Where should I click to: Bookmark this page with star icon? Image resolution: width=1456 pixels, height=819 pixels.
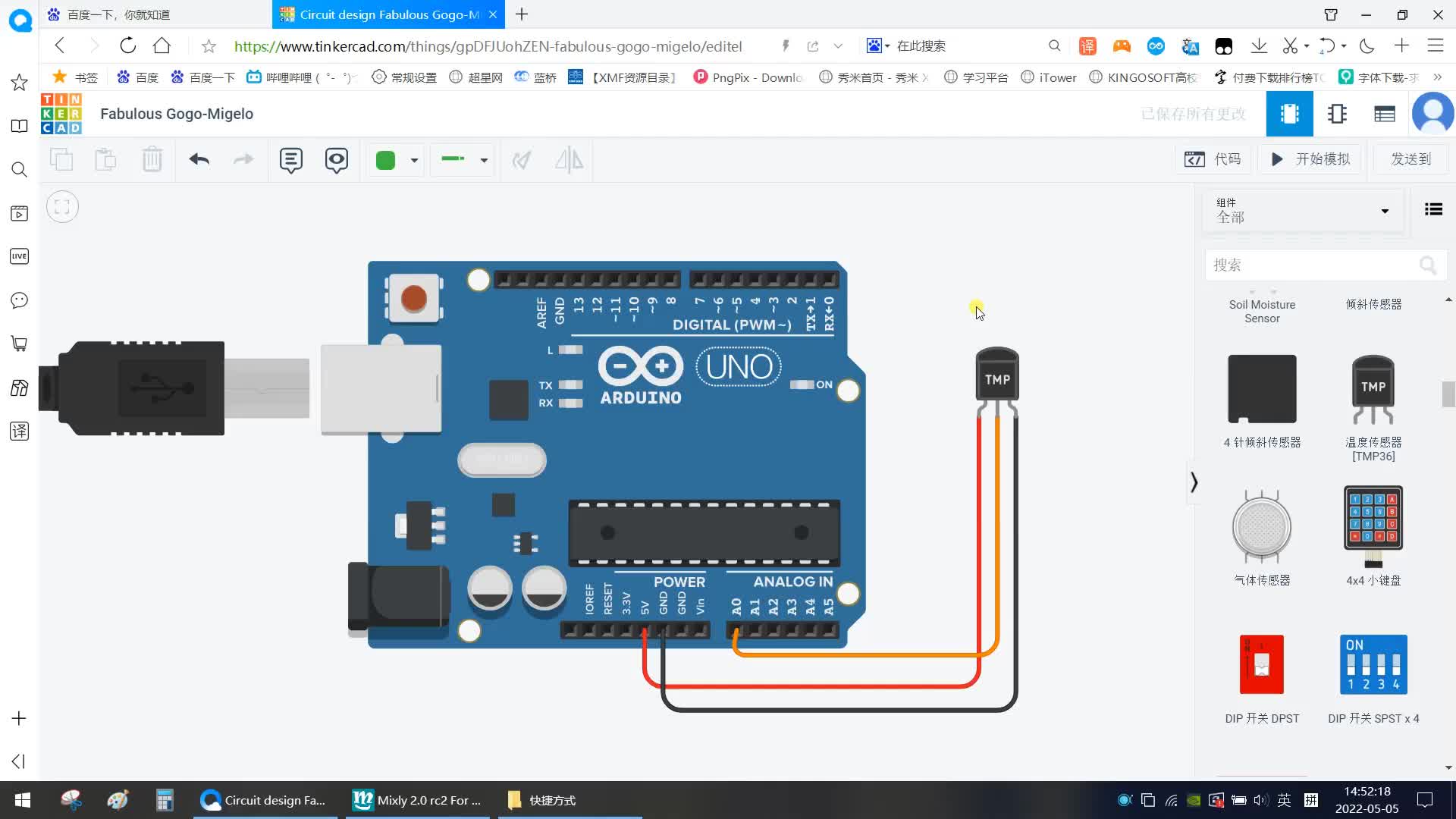[x=209, y=46]
